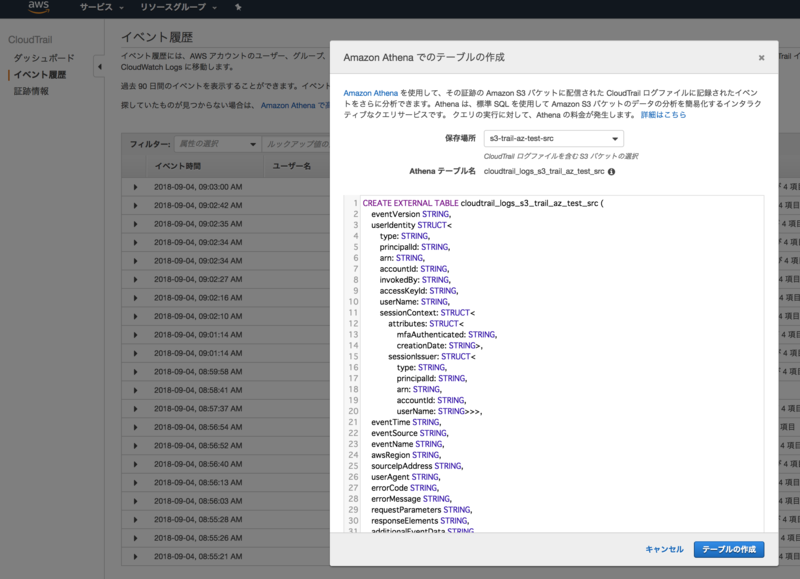The height and width of the screenshot is (579, 800).
Task: Click the 'eventTime STRING,' SQL line
Action: point(406,422)
